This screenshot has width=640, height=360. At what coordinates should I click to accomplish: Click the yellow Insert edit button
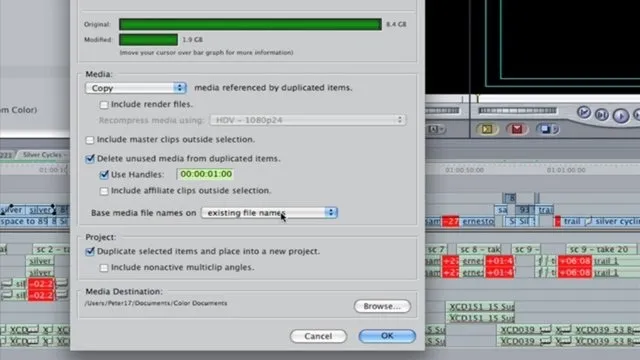click(487, 129)
